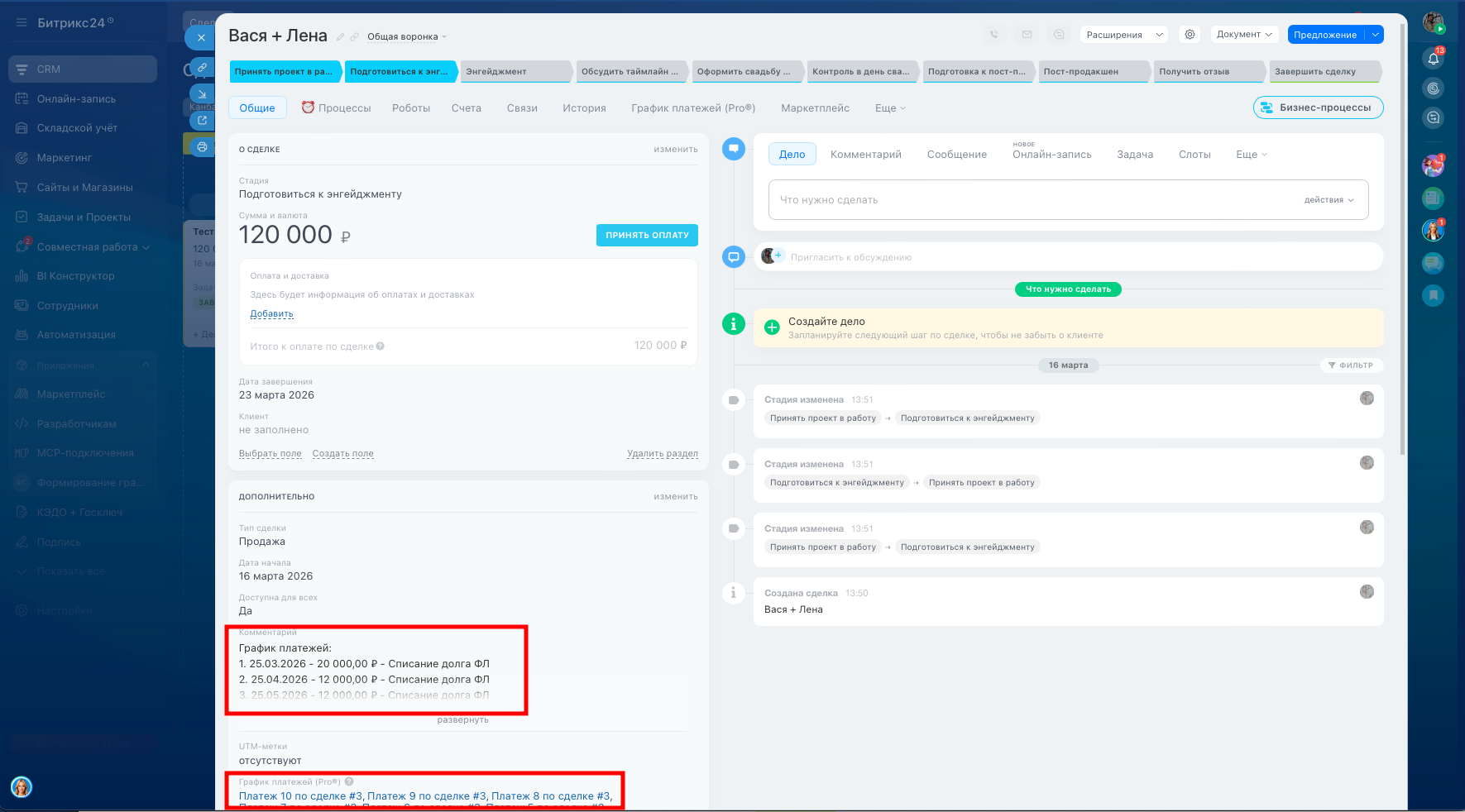Open notifications bell with 13 badge
The width and height of the screenshot is (1465, 812).
(1434, 59)
